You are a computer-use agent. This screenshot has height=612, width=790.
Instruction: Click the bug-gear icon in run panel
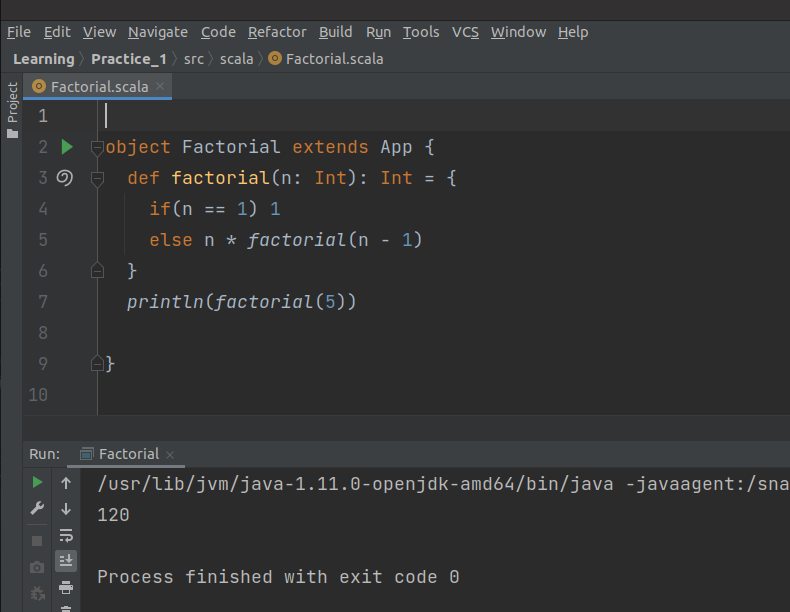pos(37,593)
